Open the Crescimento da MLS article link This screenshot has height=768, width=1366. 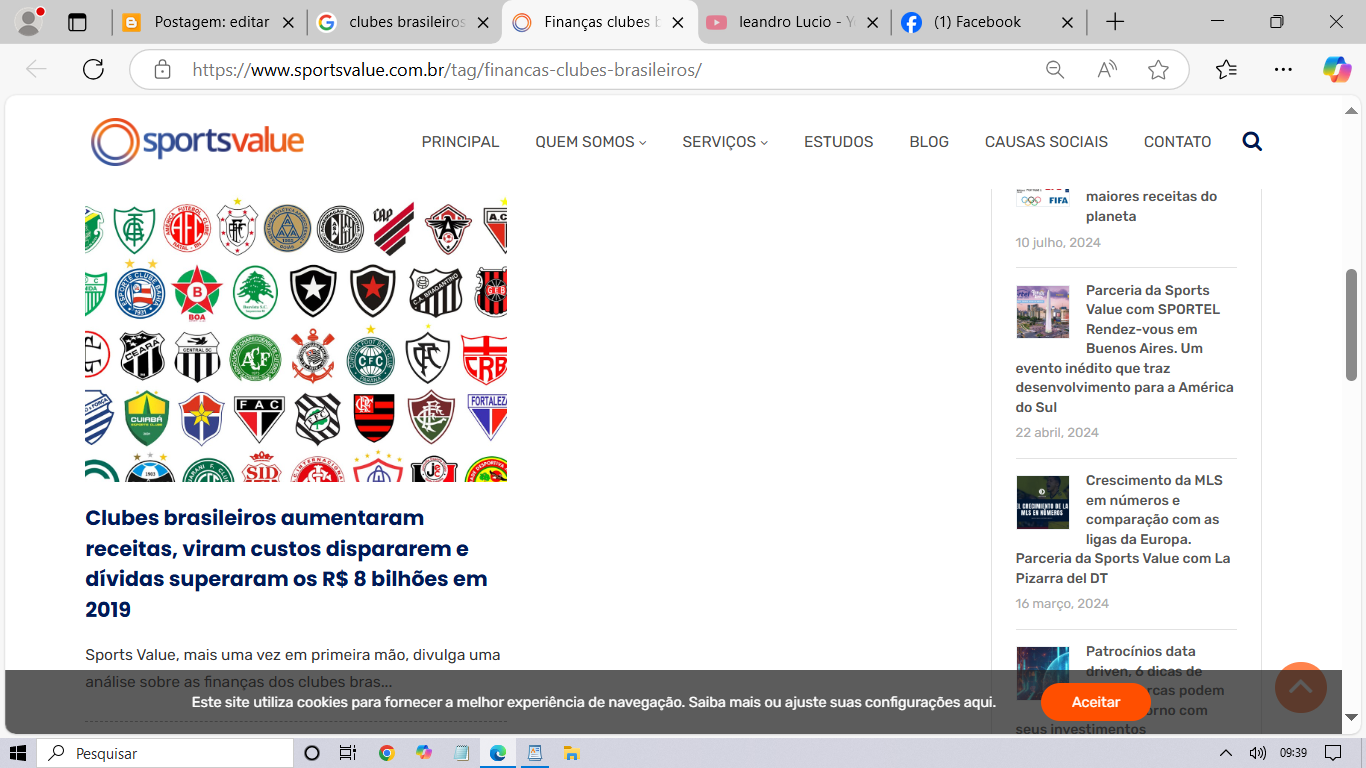coord(1125,529)
